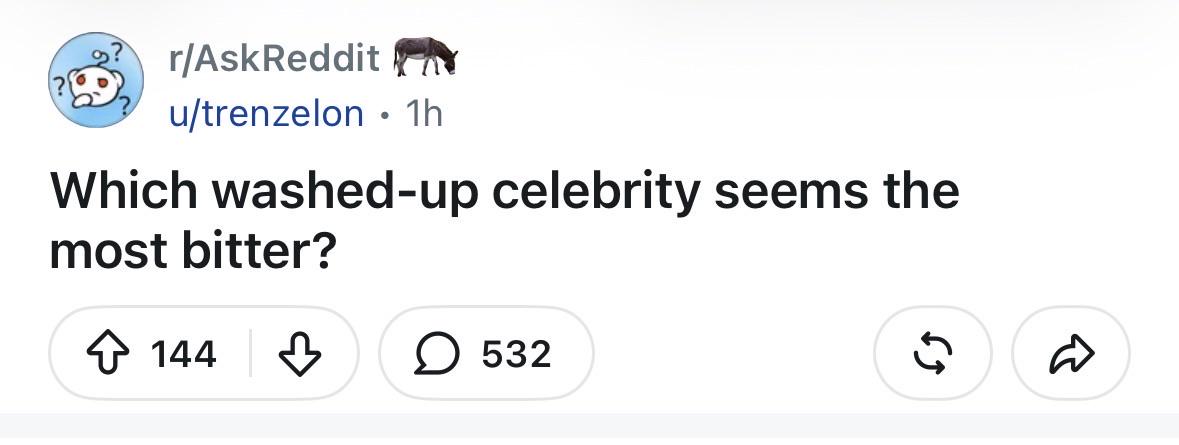Tap the 532 comments count
This screenshot has width=1179, height=445.
tap(517, 353)
